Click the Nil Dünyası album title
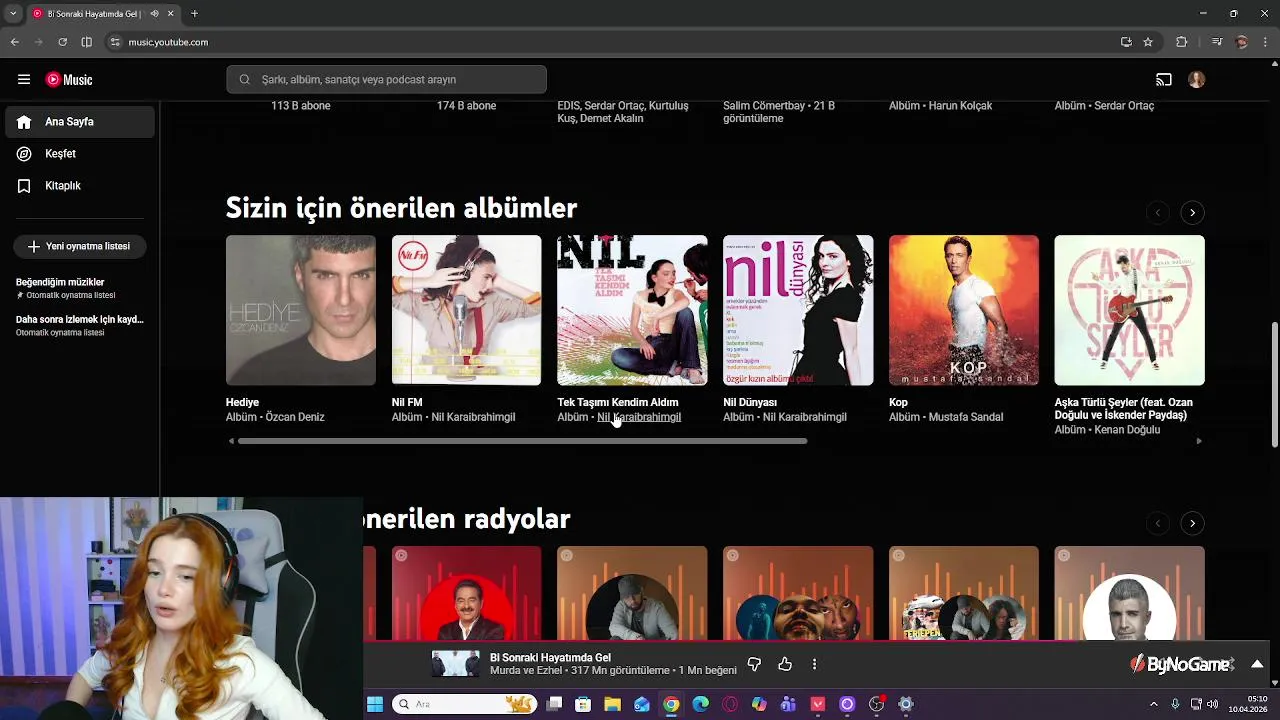 pyautogui.click(x=750, y=402)
